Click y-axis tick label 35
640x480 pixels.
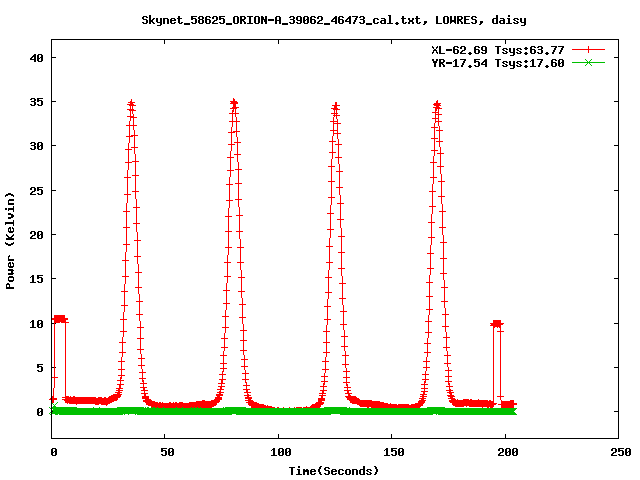tap(36, 102)
